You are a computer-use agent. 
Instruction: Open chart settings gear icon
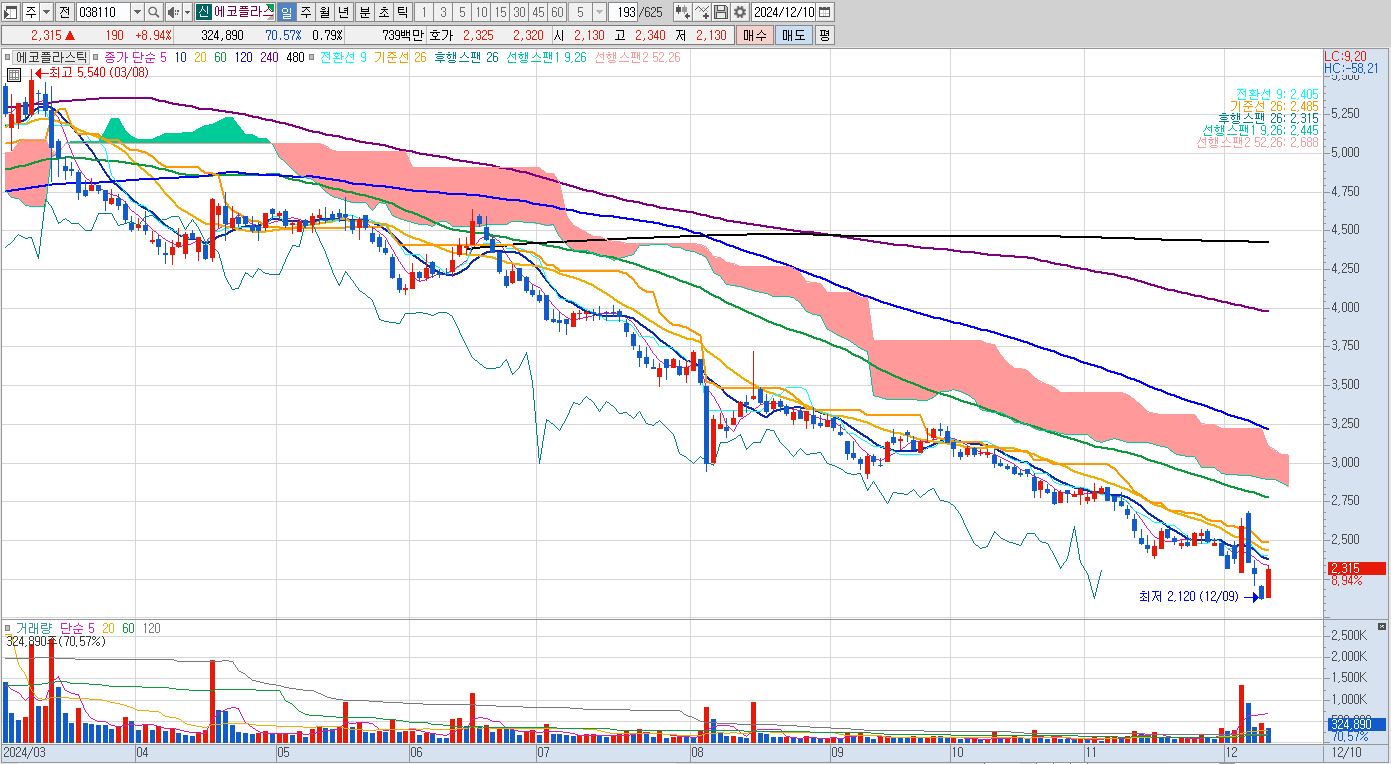pyautogui.click(x=740, y=12)
